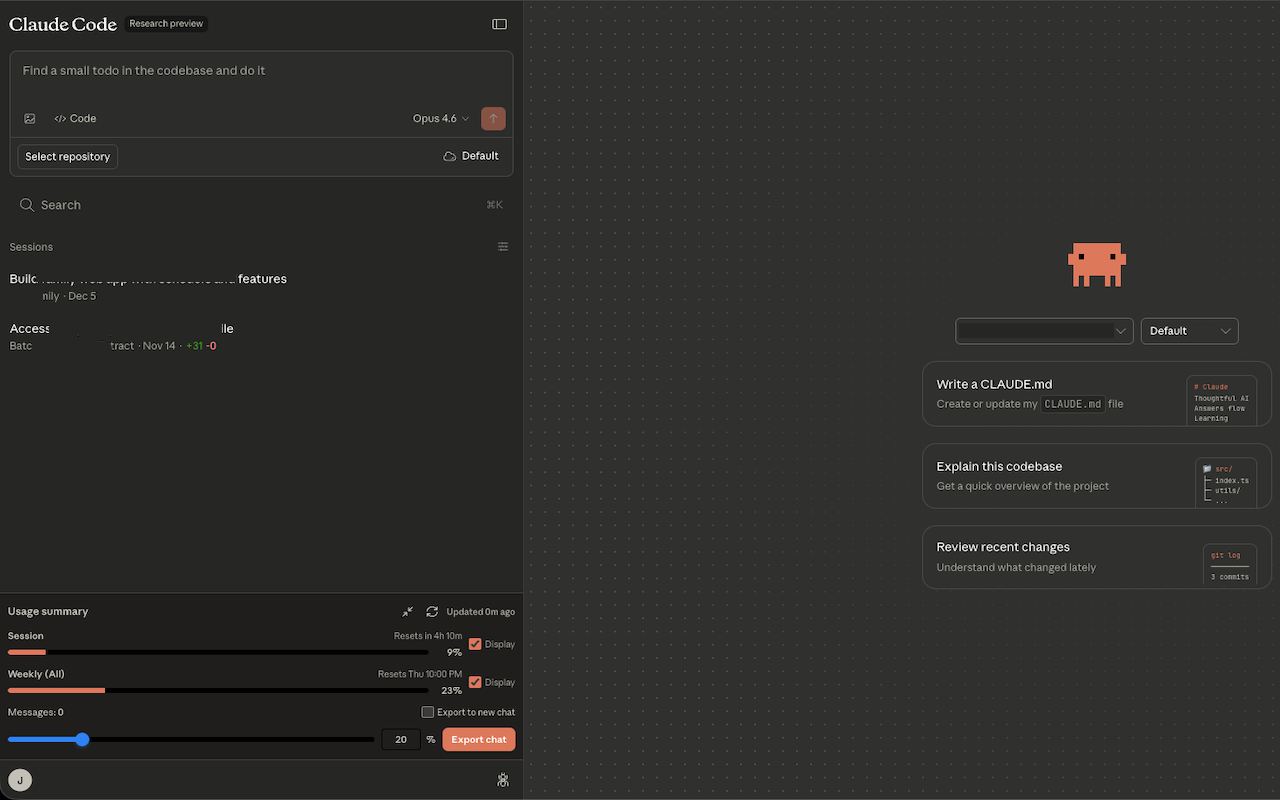Open the empty branch selector dropdown

click(x=1044, y=330)
